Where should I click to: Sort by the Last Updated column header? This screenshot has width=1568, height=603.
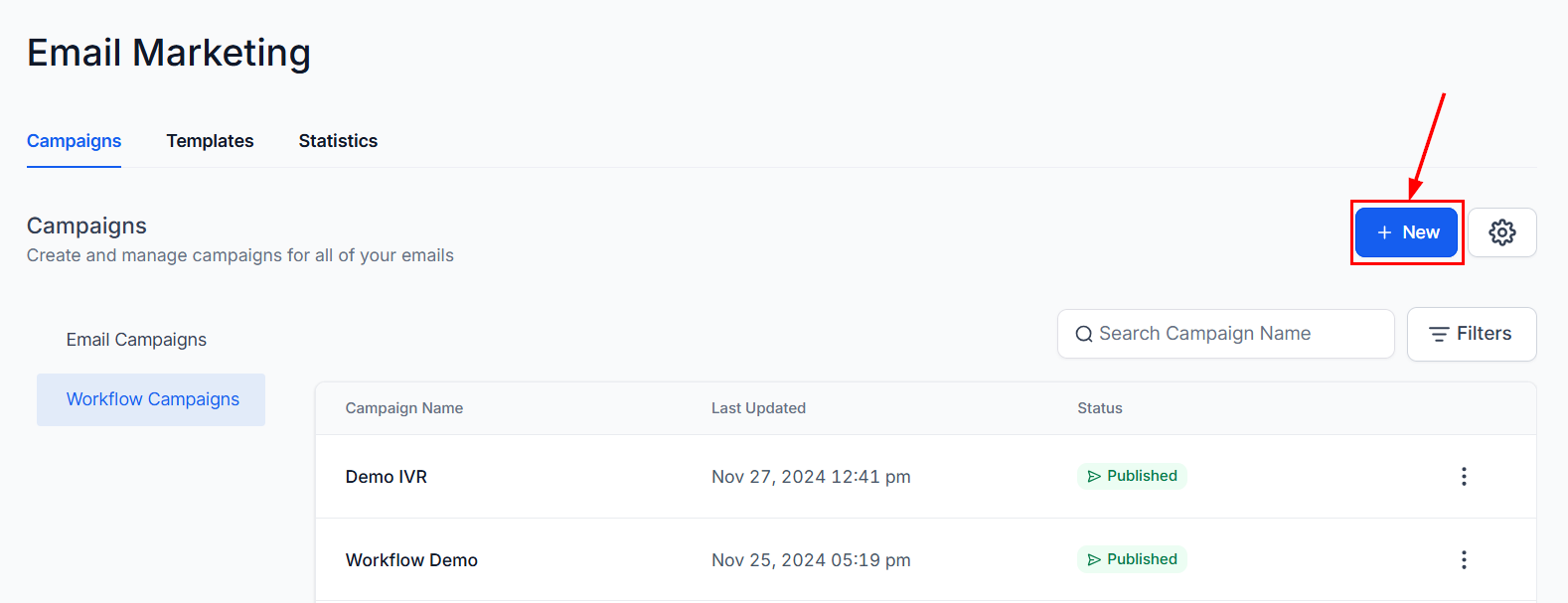[758, 408]
